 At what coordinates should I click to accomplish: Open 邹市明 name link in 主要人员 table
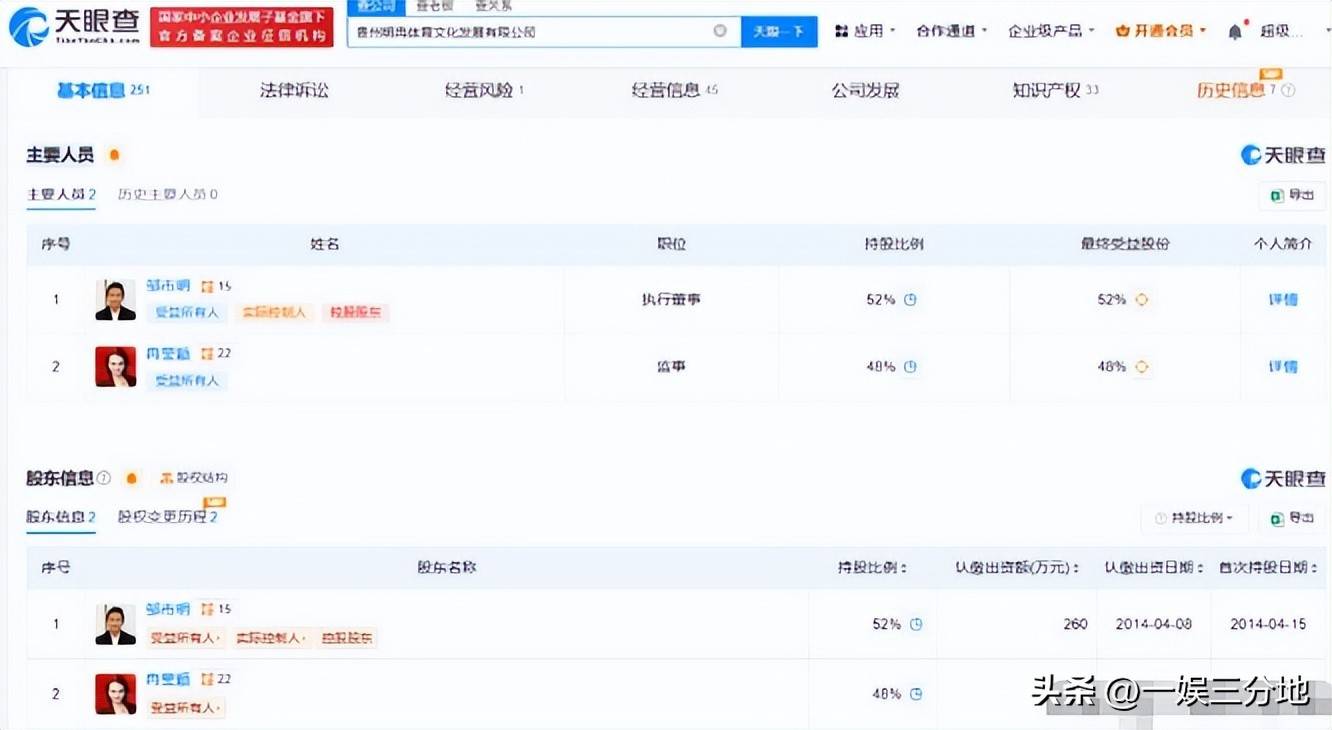(168, 286)
